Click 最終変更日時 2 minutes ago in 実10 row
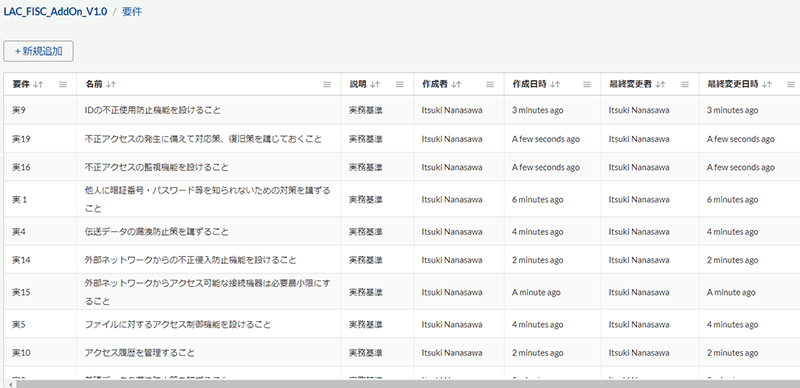This screenshot has height=388, width=800. 733,353
